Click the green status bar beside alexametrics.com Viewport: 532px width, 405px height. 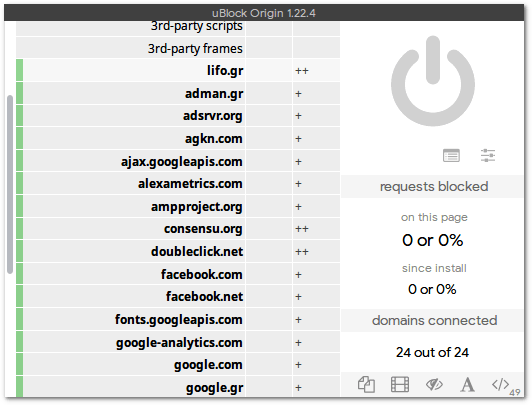19,184
